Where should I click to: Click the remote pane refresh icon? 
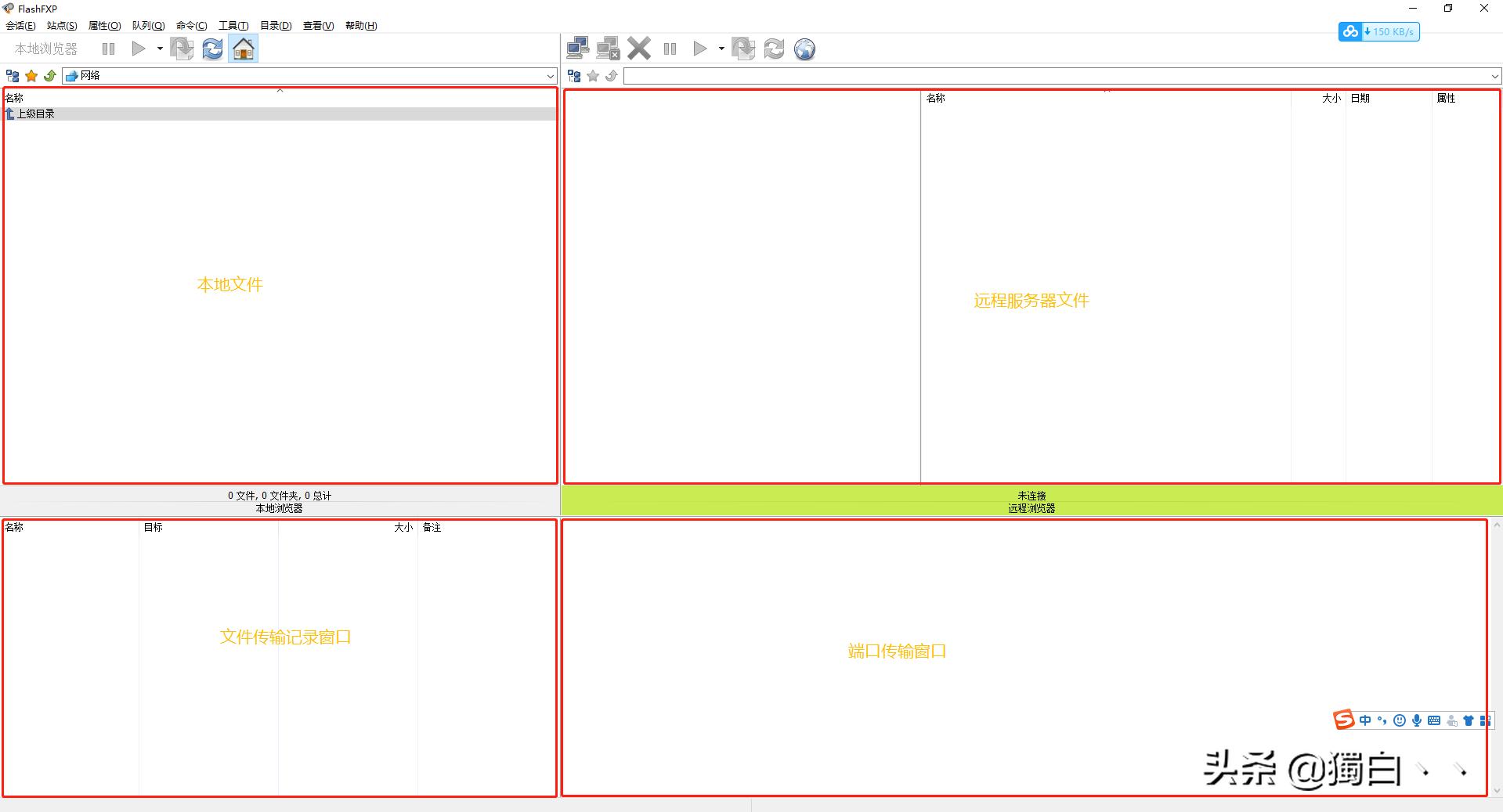pos(774,49)
